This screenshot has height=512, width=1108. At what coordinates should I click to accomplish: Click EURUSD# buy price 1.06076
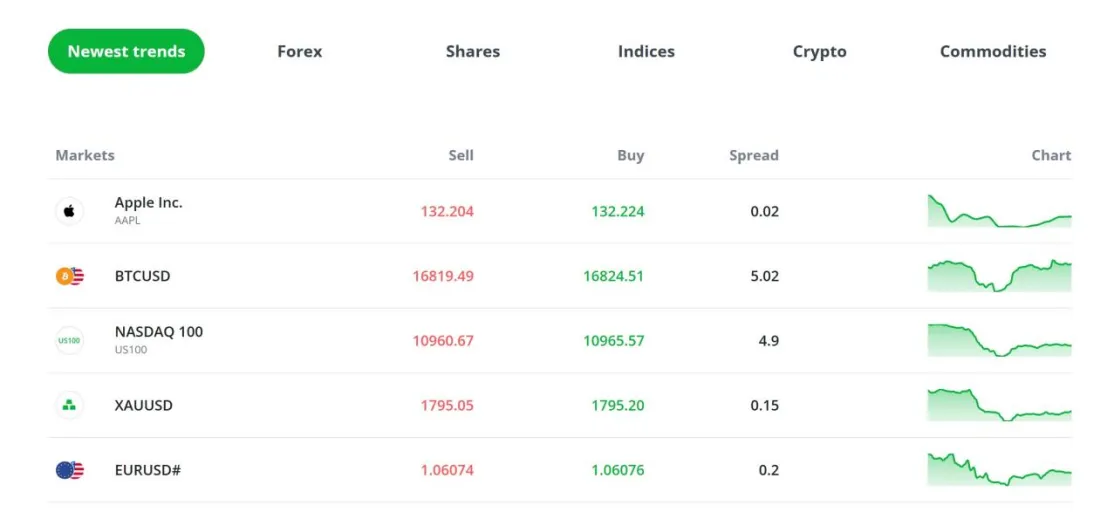coord(618,470)
